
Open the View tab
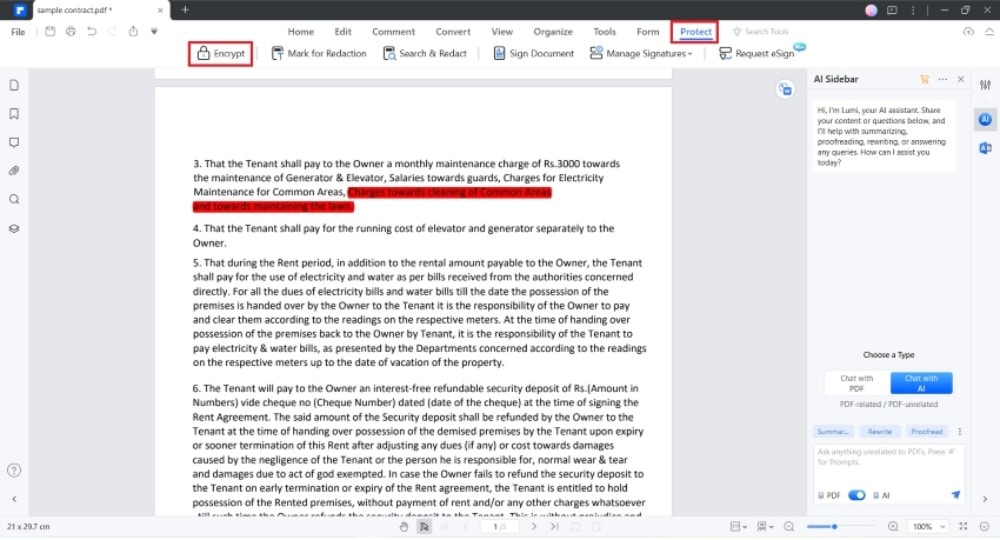[502, 31]
